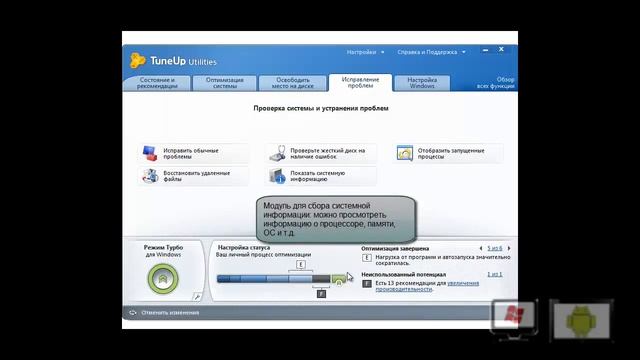Image resolution: width=640 pixels, height=360 pixels.
Task: Open the 'Справка и Поддержка' dropdown
Action: [431, 52]
